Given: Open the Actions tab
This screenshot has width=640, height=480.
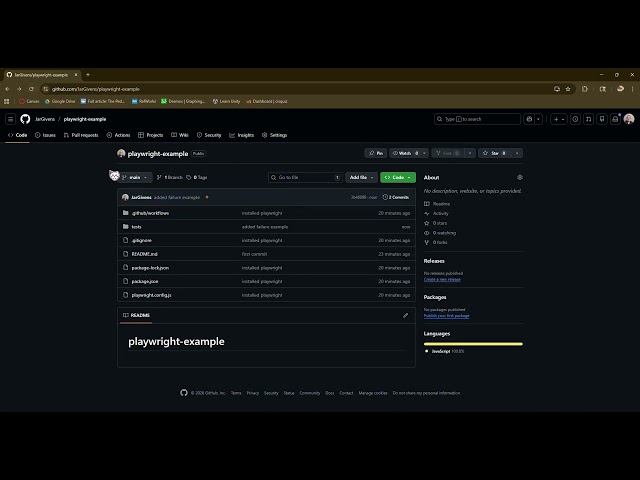Looking at the screenshot, I should (x=118, y=135).
